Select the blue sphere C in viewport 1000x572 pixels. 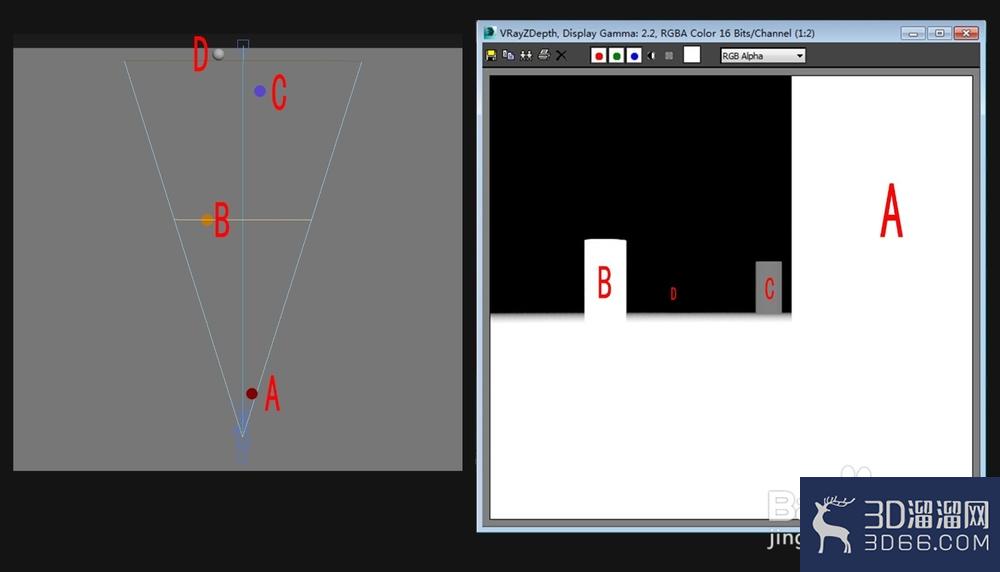260,91
